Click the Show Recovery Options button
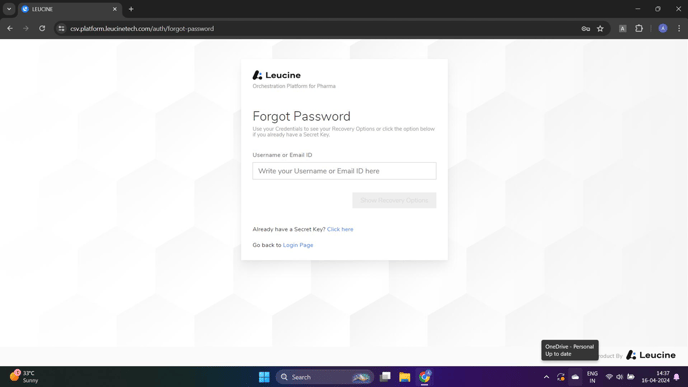The width and height of the screenshot is (688, 387). (394, 200)
